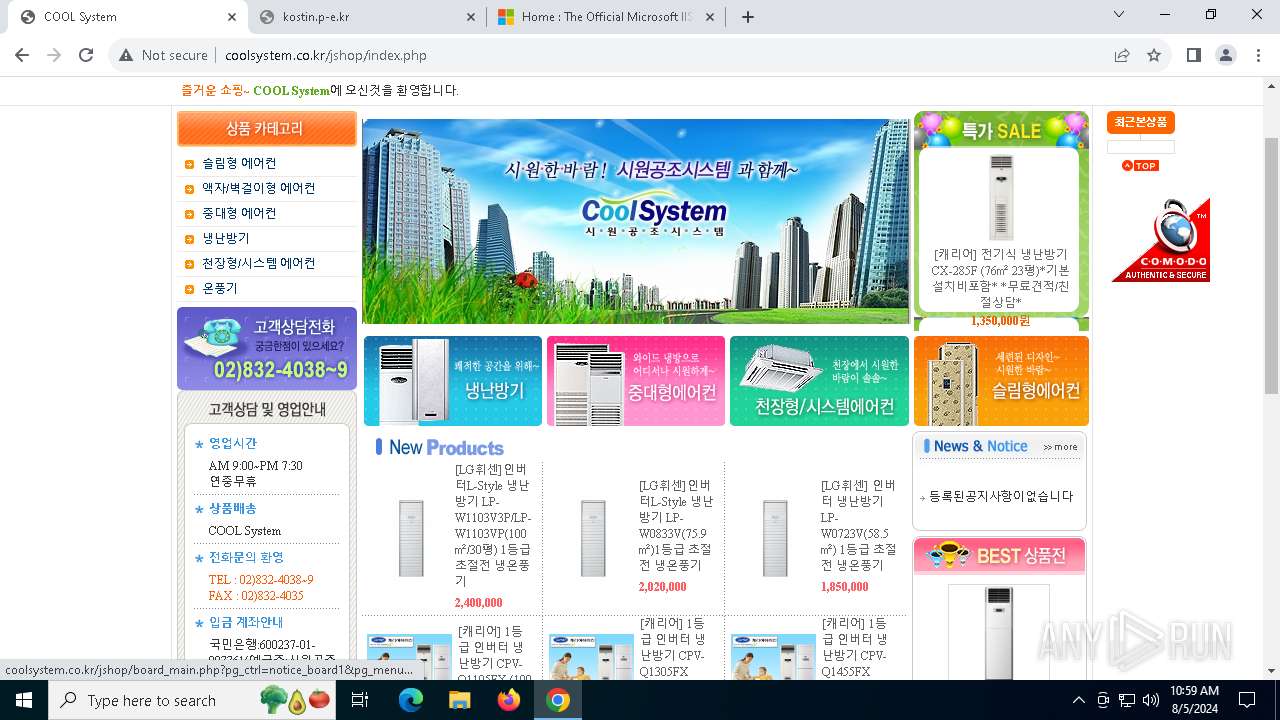Click the Windows taskbar search box
This screenshot has width=1280, height=720.
click(194, 700)
